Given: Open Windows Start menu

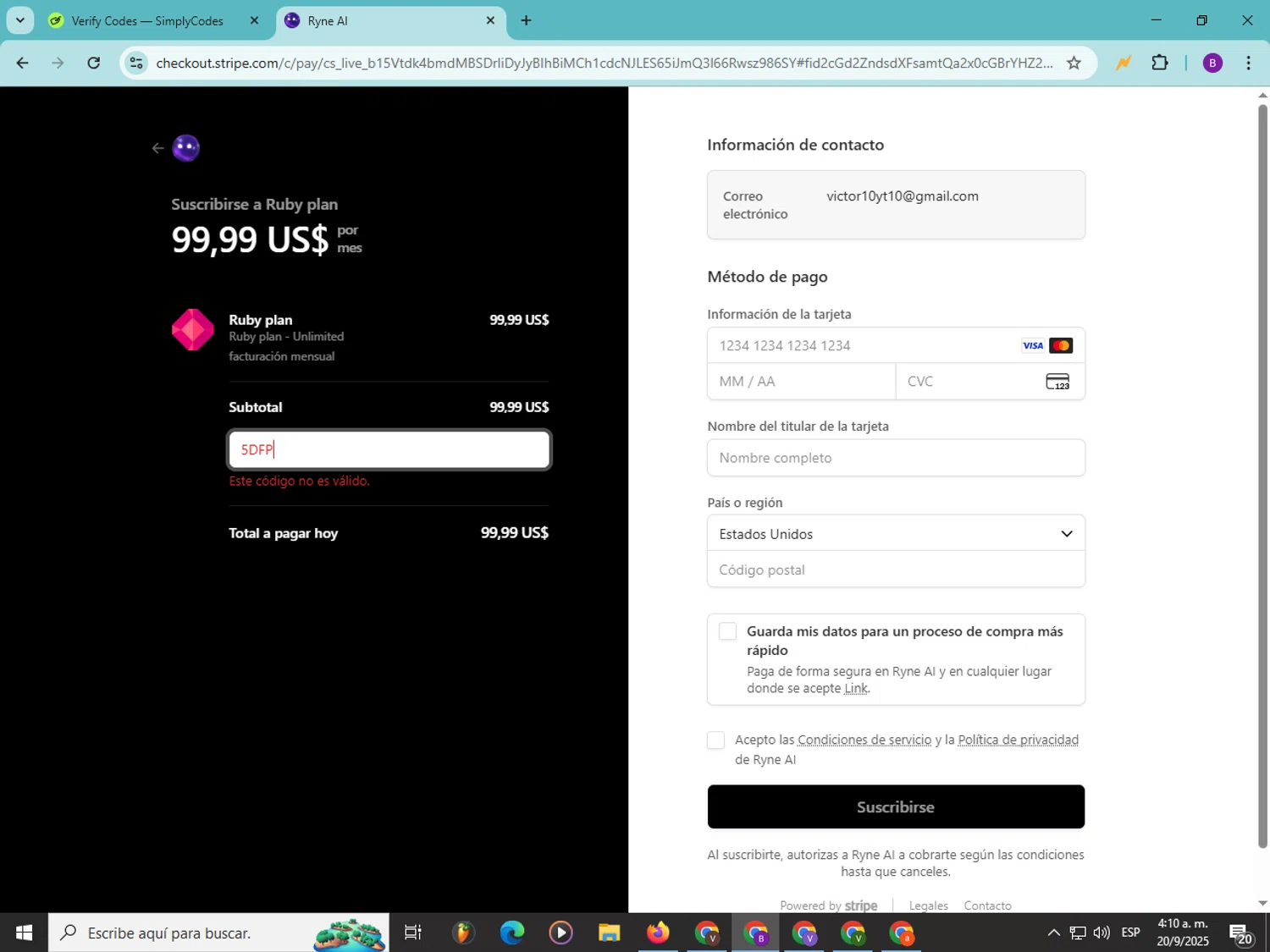Looking at the screenshot, I should click(24, 933).
